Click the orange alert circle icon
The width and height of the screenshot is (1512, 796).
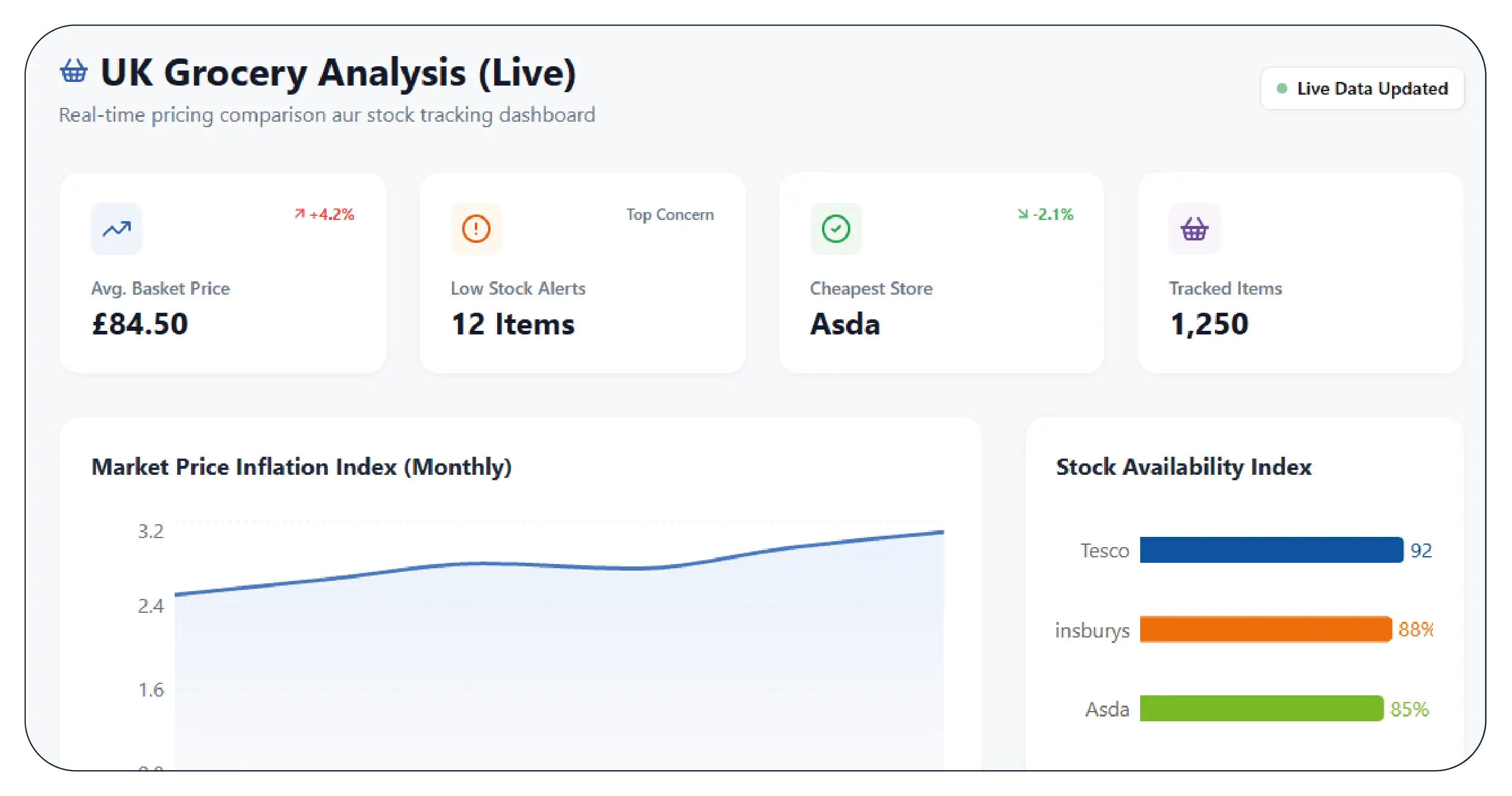point(476,228)
